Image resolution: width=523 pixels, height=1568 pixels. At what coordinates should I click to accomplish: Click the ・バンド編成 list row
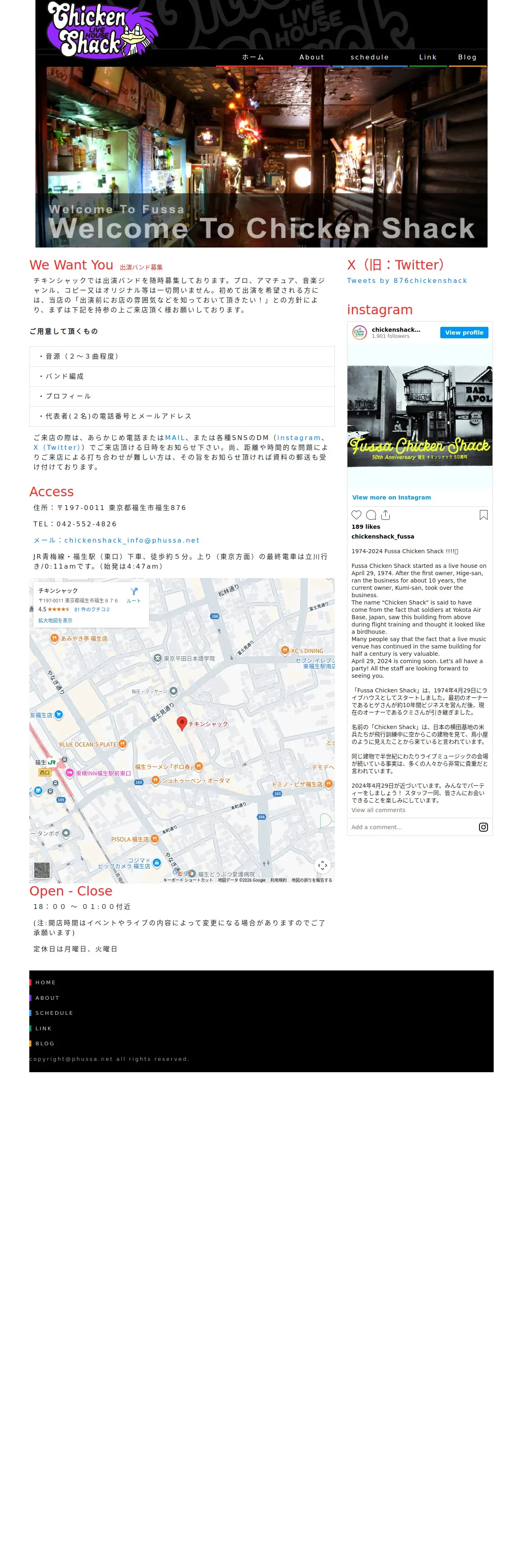click(182, 377)
